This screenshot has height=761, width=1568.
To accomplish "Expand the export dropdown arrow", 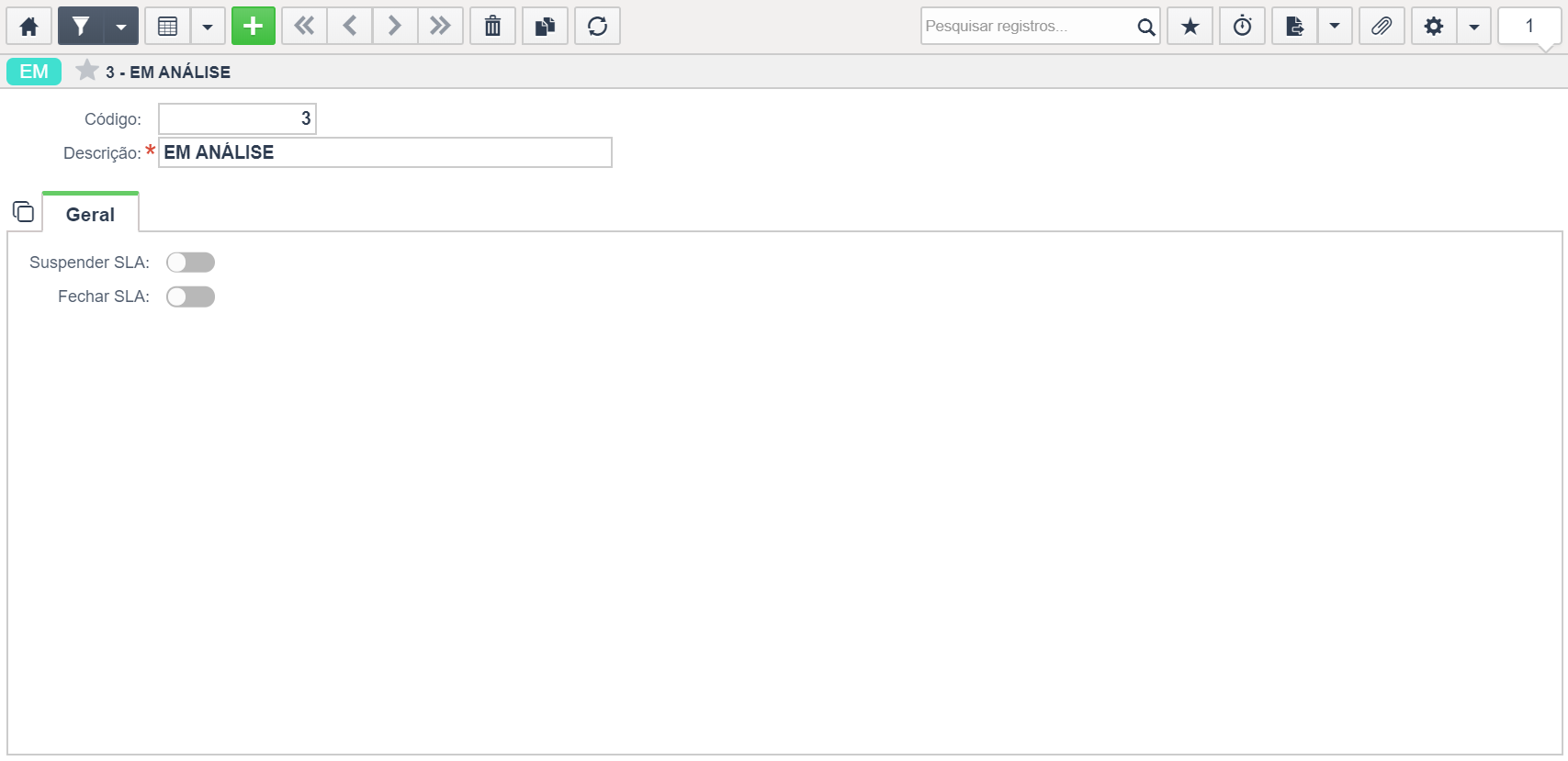I will pos(1335,26).
